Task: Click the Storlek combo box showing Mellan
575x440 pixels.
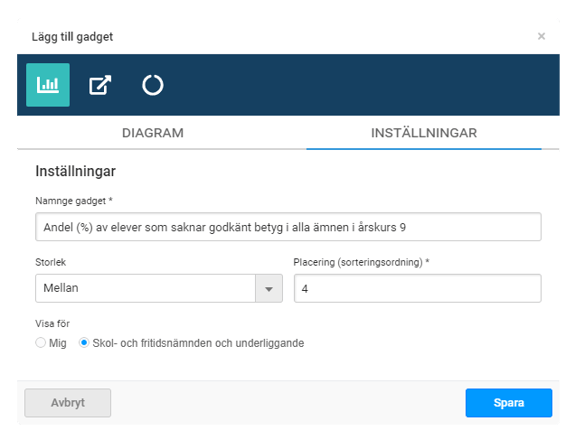Action: (159, 289)
